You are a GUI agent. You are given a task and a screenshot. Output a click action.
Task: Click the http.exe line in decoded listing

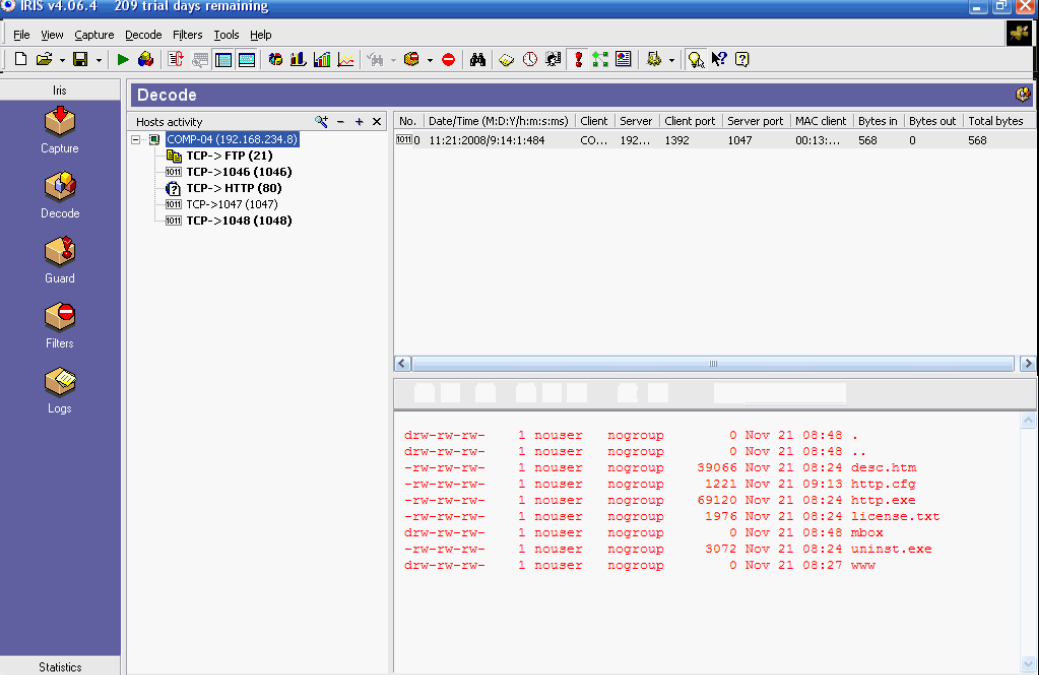click(660, 500)
